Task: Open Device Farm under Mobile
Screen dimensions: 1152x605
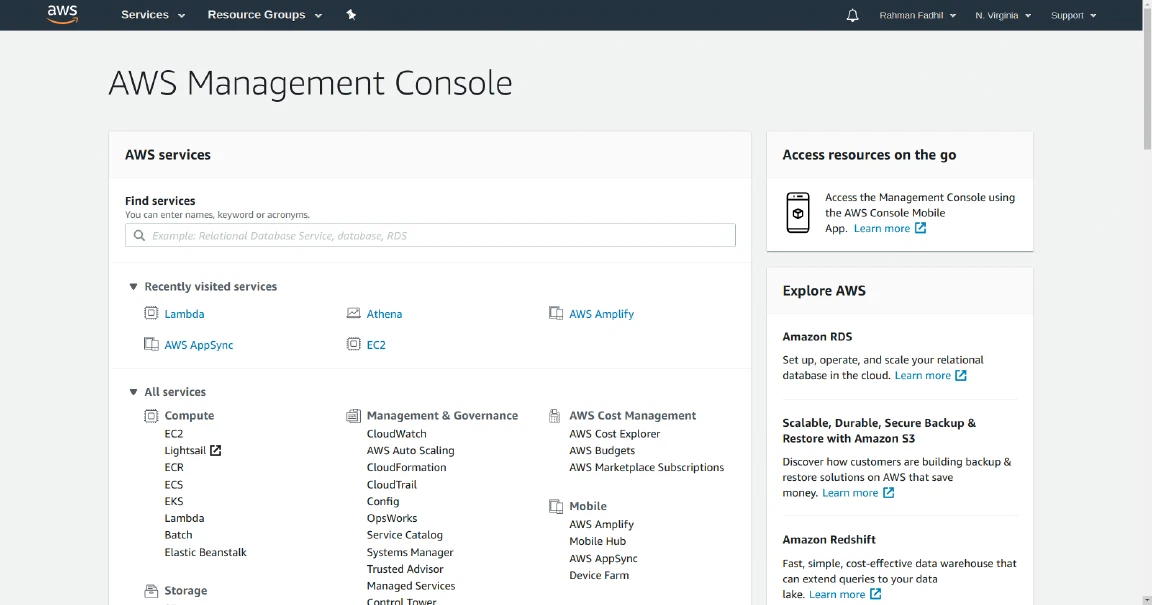Action: 599,576
